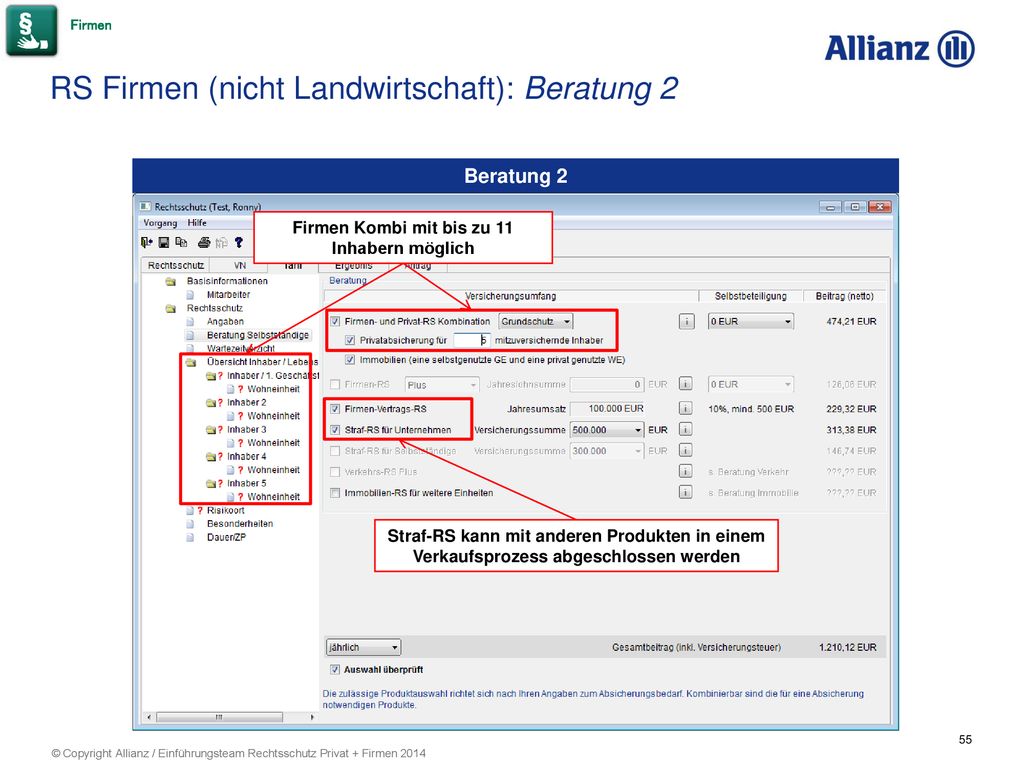Image resolution: width=1024 pixels, height=768 pixels.
Task: Open info button in Firmen-RS row
Action: click(x=686, y=384)
